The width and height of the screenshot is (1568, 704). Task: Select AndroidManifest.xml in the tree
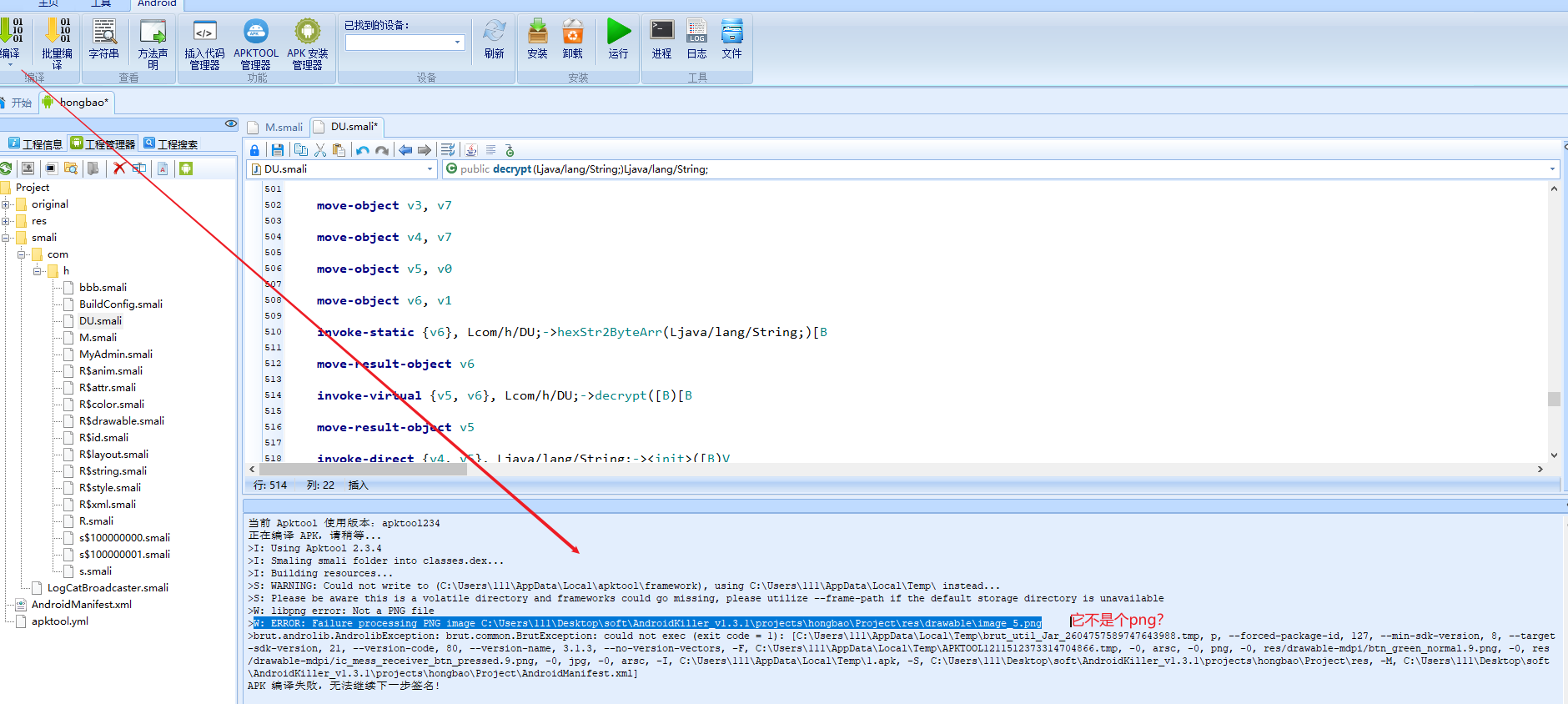tap(82, 605)
